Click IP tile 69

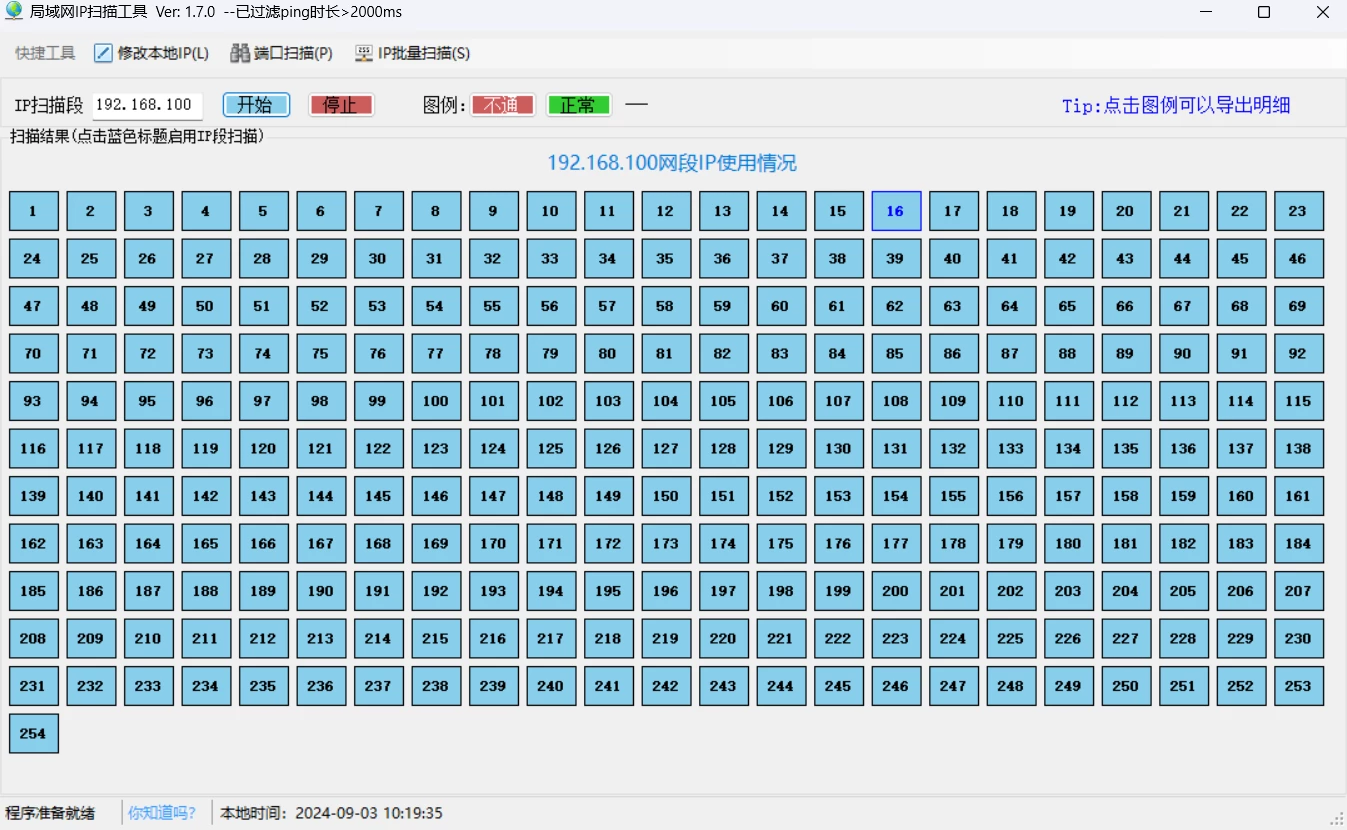(x=1298, y=306)
